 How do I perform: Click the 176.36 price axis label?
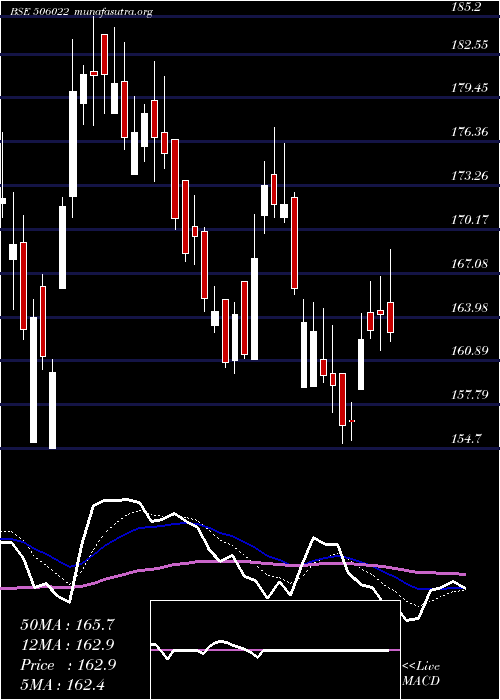point(470,132)
